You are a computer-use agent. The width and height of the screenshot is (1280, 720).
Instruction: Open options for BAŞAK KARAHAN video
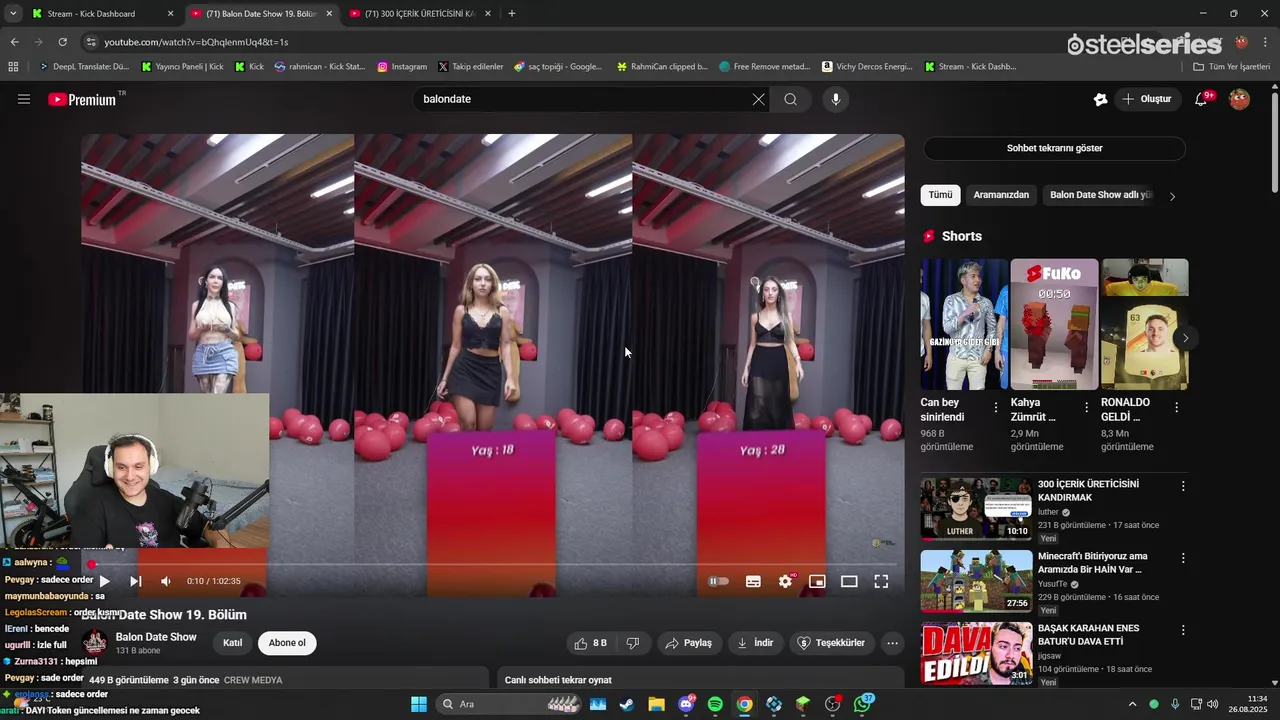point(1183,630)
